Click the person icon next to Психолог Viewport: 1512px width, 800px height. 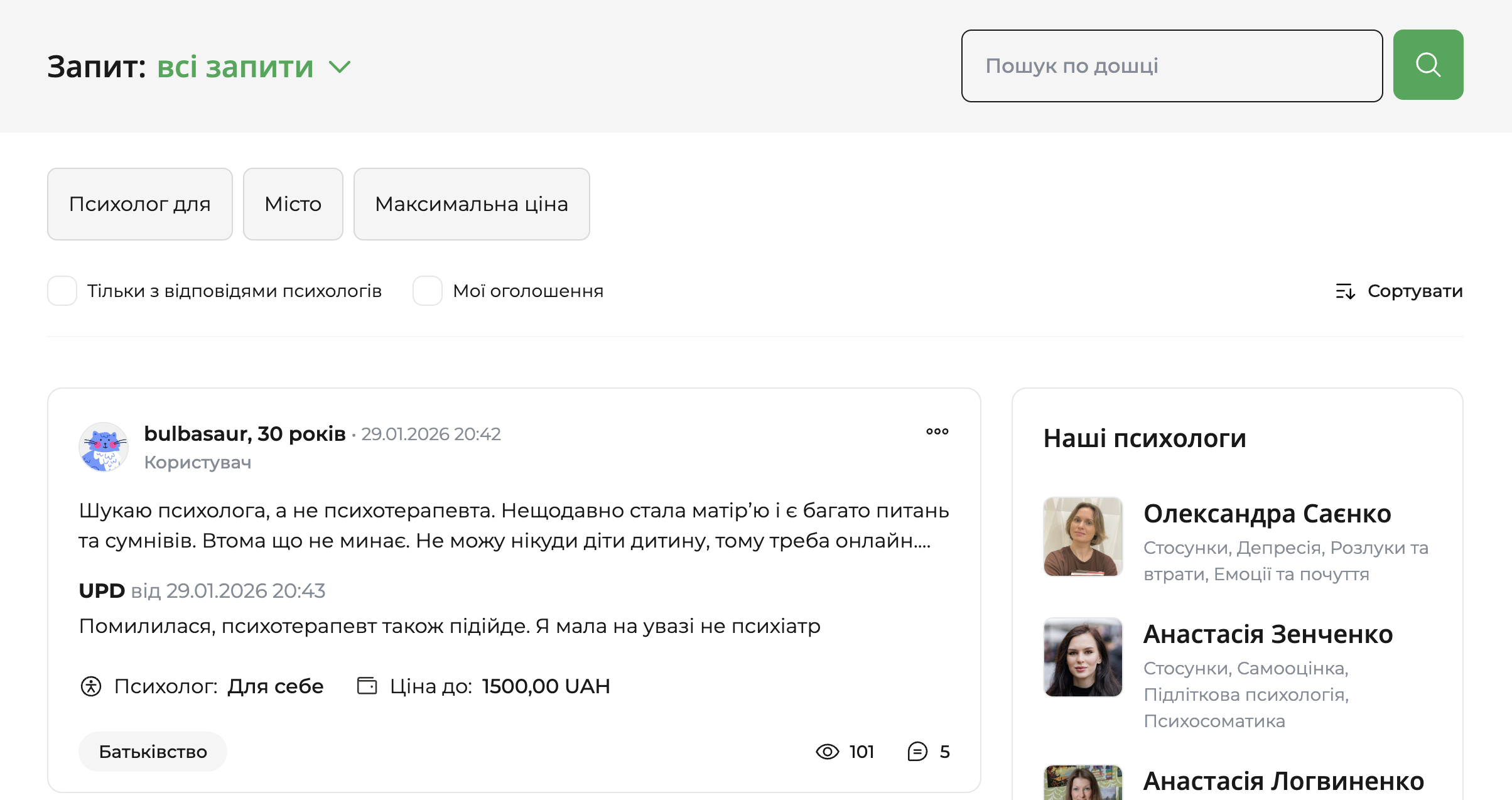[x=91, y=686]
